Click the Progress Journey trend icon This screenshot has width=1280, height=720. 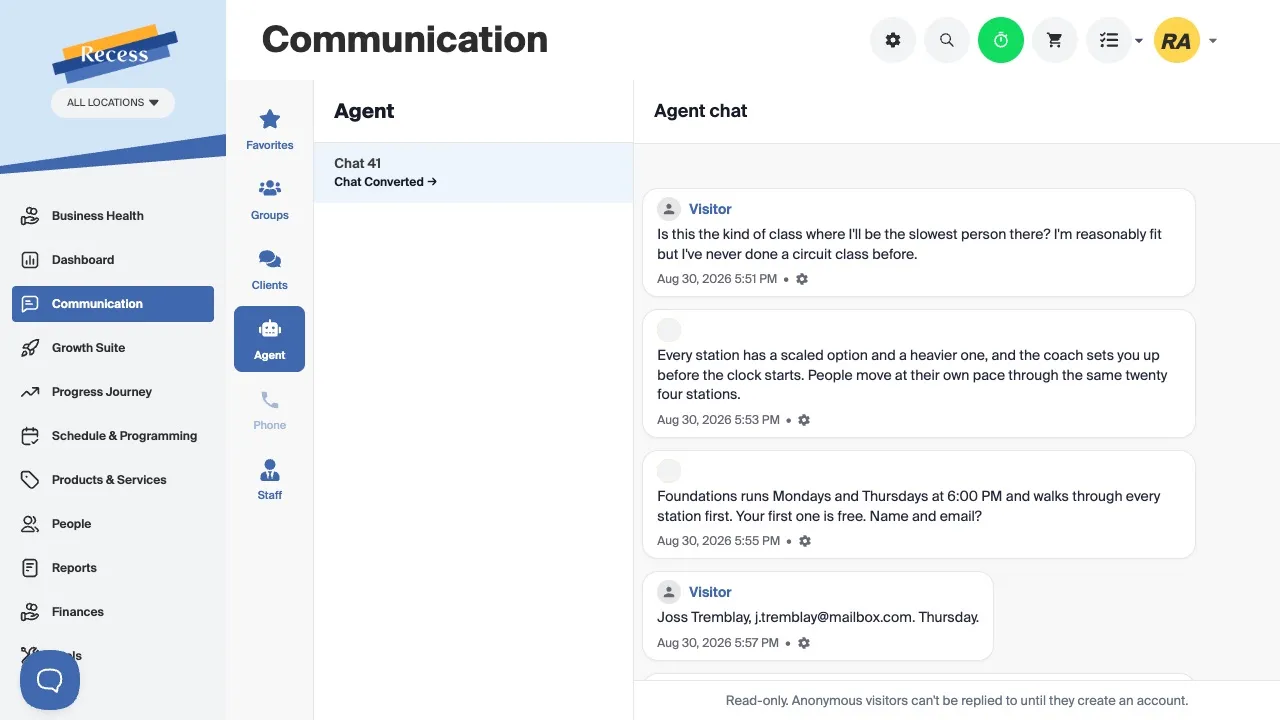click(30, 392)
